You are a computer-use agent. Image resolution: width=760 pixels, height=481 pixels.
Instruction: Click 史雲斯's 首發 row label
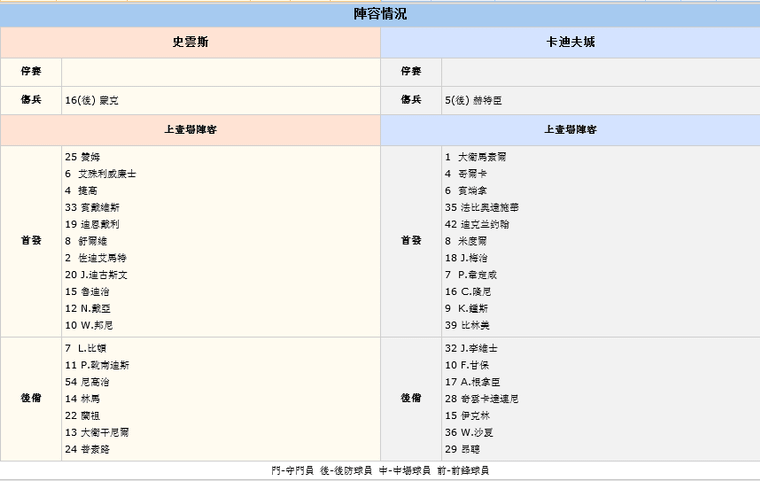[x=31, y=240]
